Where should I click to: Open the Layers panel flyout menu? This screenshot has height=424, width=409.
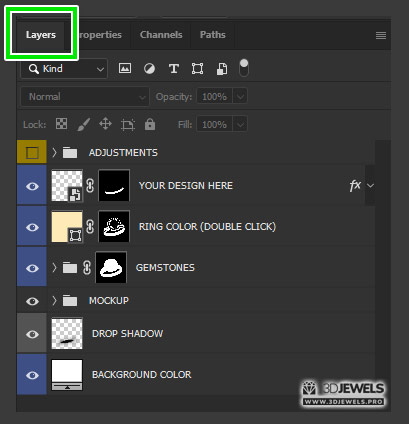tap(381, 35)
